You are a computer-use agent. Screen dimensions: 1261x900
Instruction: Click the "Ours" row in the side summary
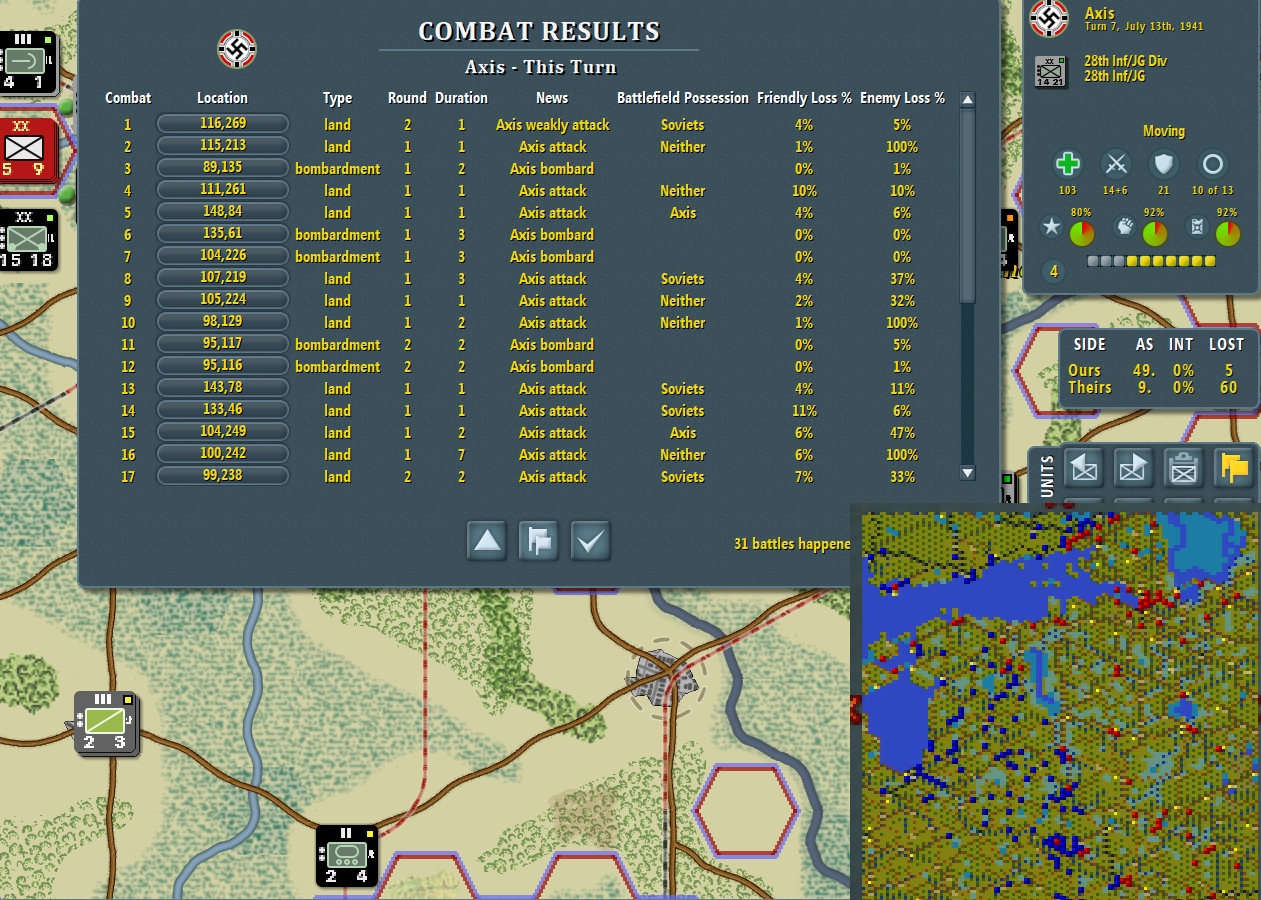[1153, 370]
